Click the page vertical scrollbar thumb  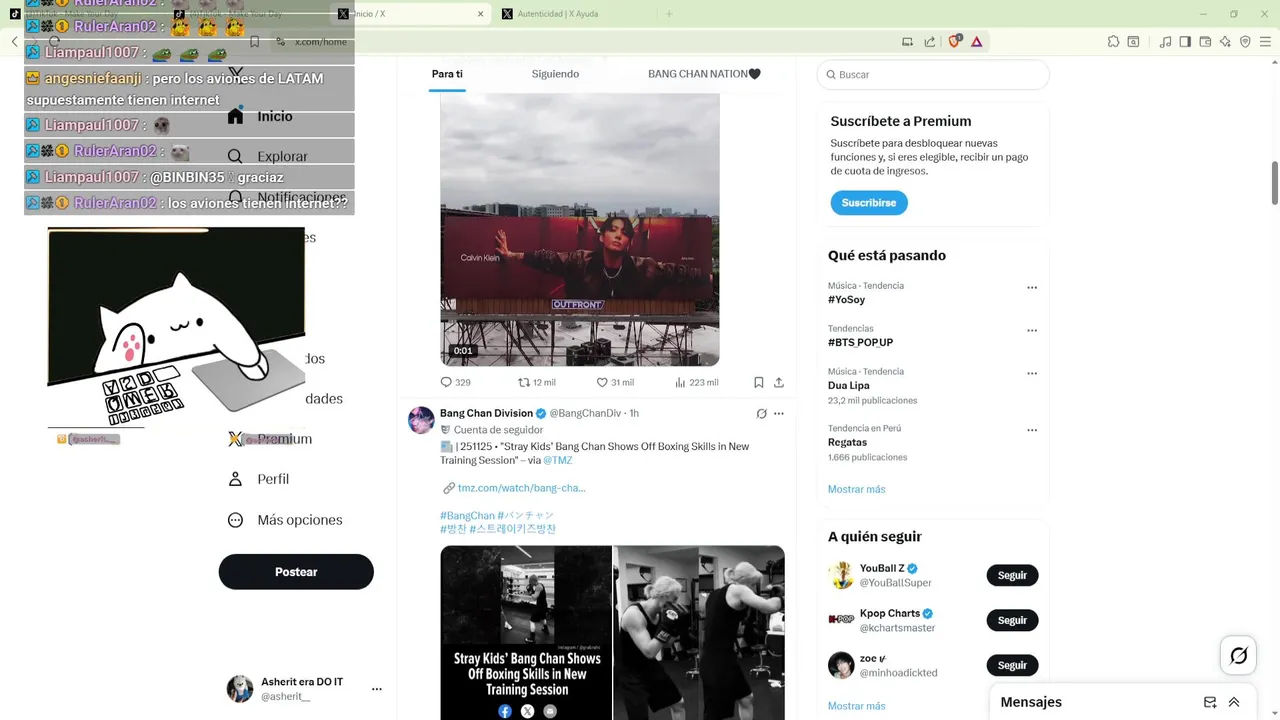[x=1274, y=182]
